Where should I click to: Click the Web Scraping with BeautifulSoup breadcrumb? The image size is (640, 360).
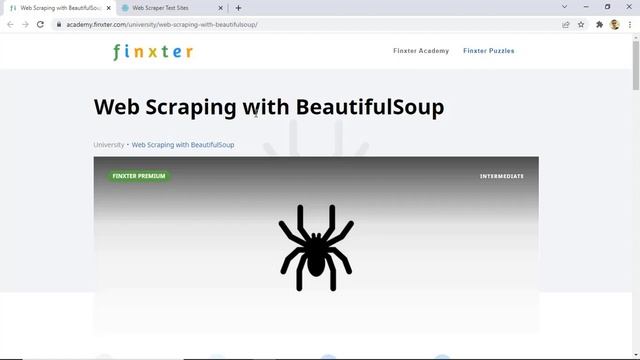(183, 144)
